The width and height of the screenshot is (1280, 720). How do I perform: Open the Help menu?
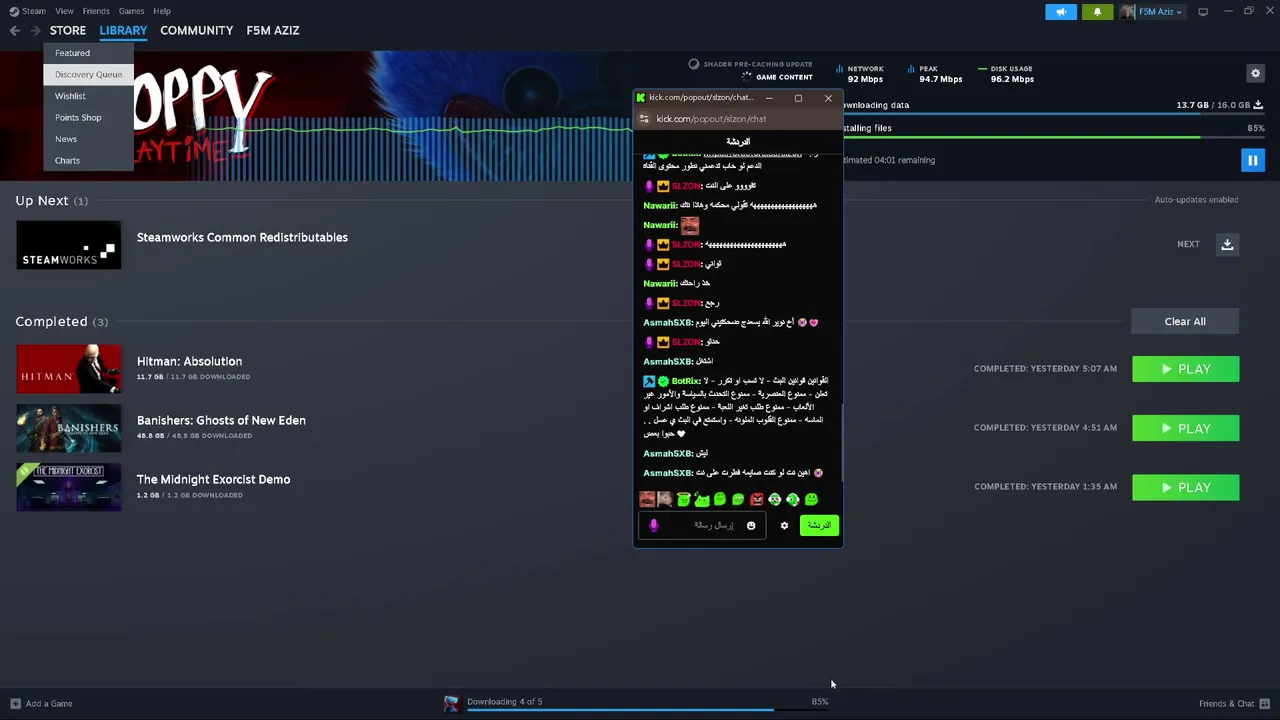coord(162,11)
